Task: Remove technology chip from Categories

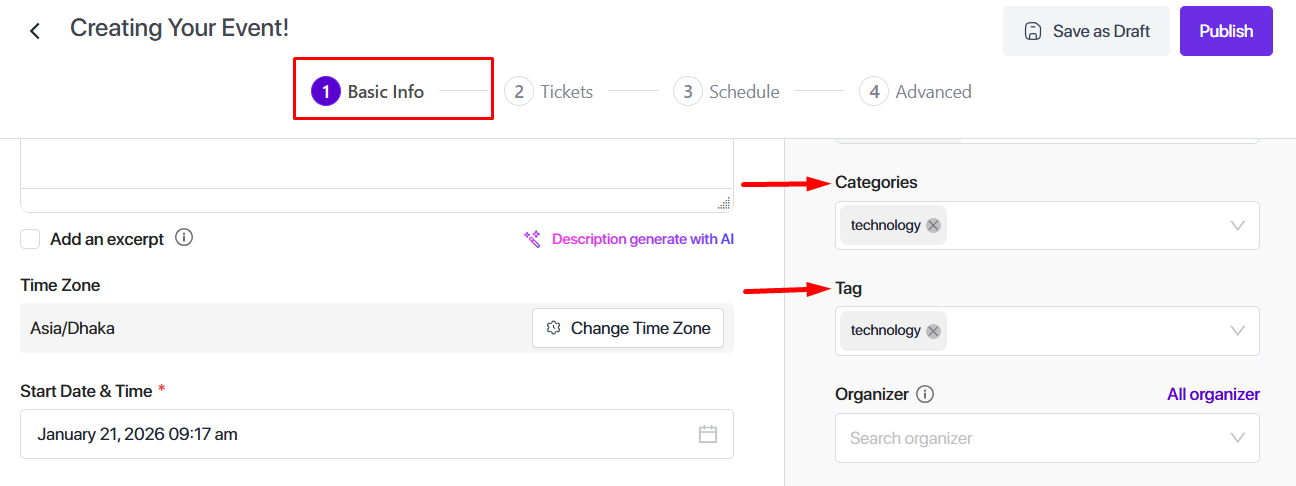Action: [x=933, y=225]
